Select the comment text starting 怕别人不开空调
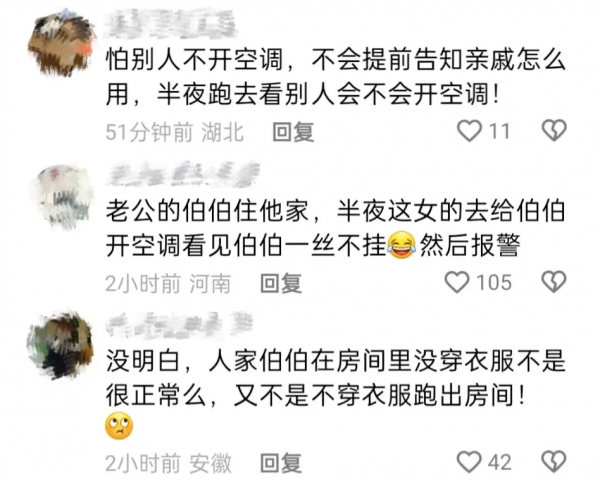Screen dimensions: 600x481 click(x=336, y=77)
